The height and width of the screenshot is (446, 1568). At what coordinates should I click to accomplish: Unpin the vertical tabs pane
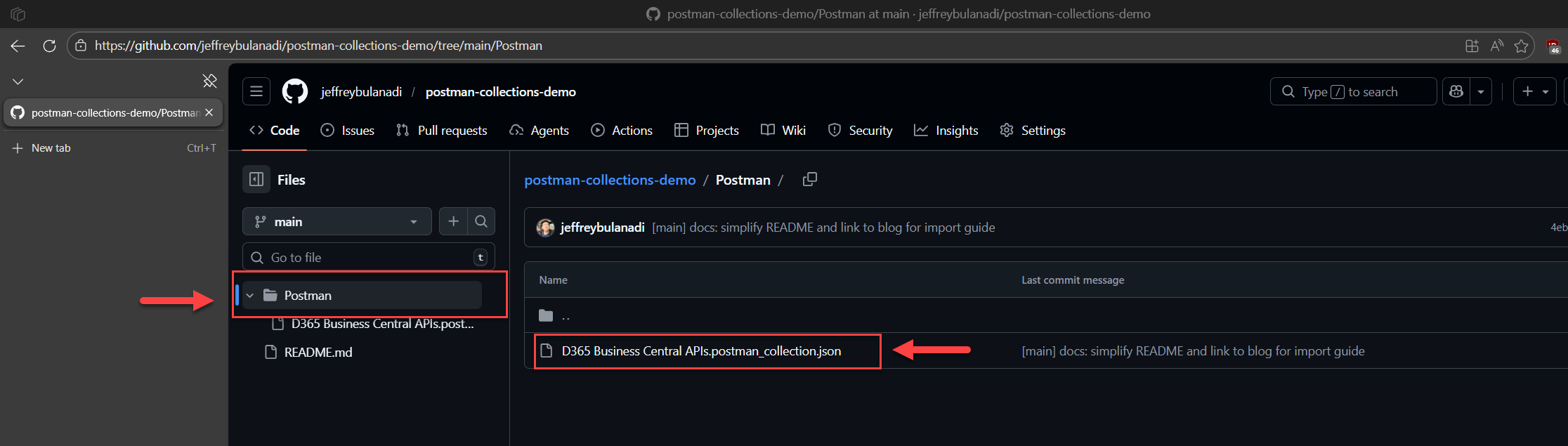(209, 81)
